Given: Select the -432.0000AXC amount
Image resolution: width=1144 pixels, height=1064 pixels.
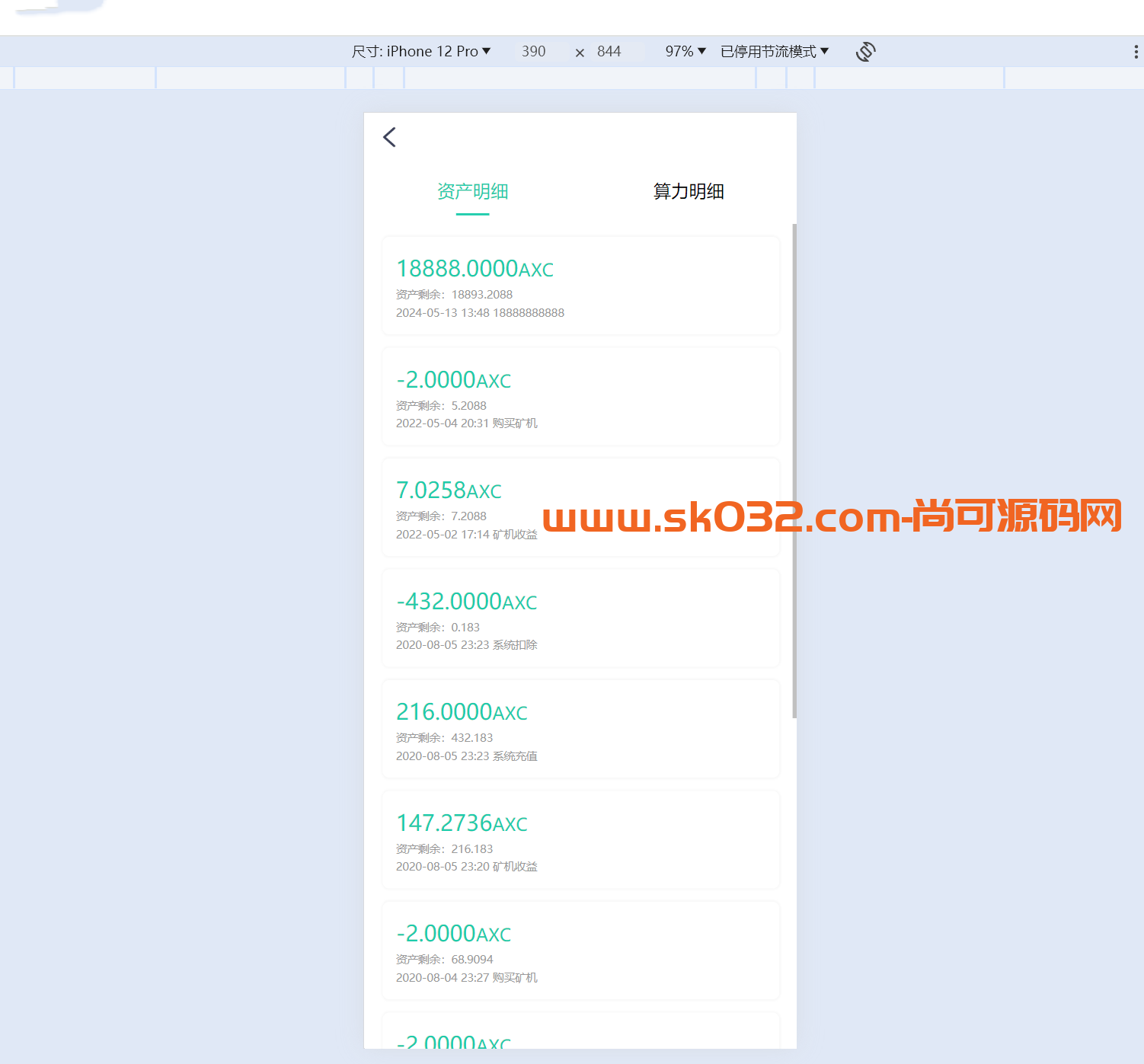Looking at the screenshot, I should click(467, 601).
